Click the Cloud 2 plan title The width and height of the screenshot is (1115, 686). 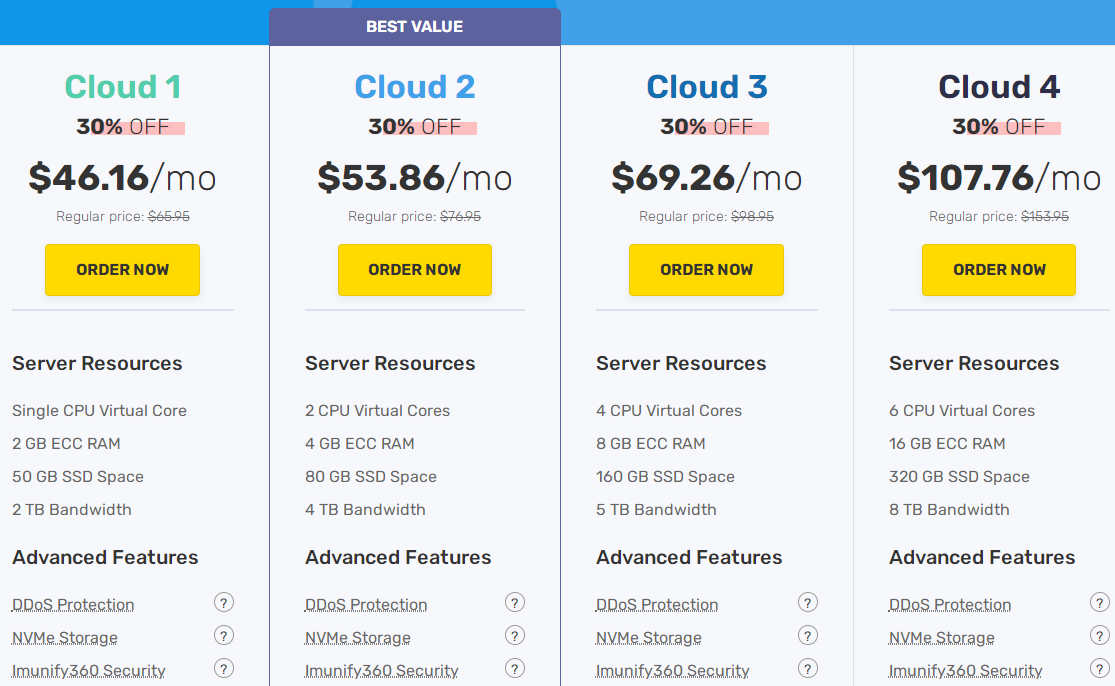415,87
